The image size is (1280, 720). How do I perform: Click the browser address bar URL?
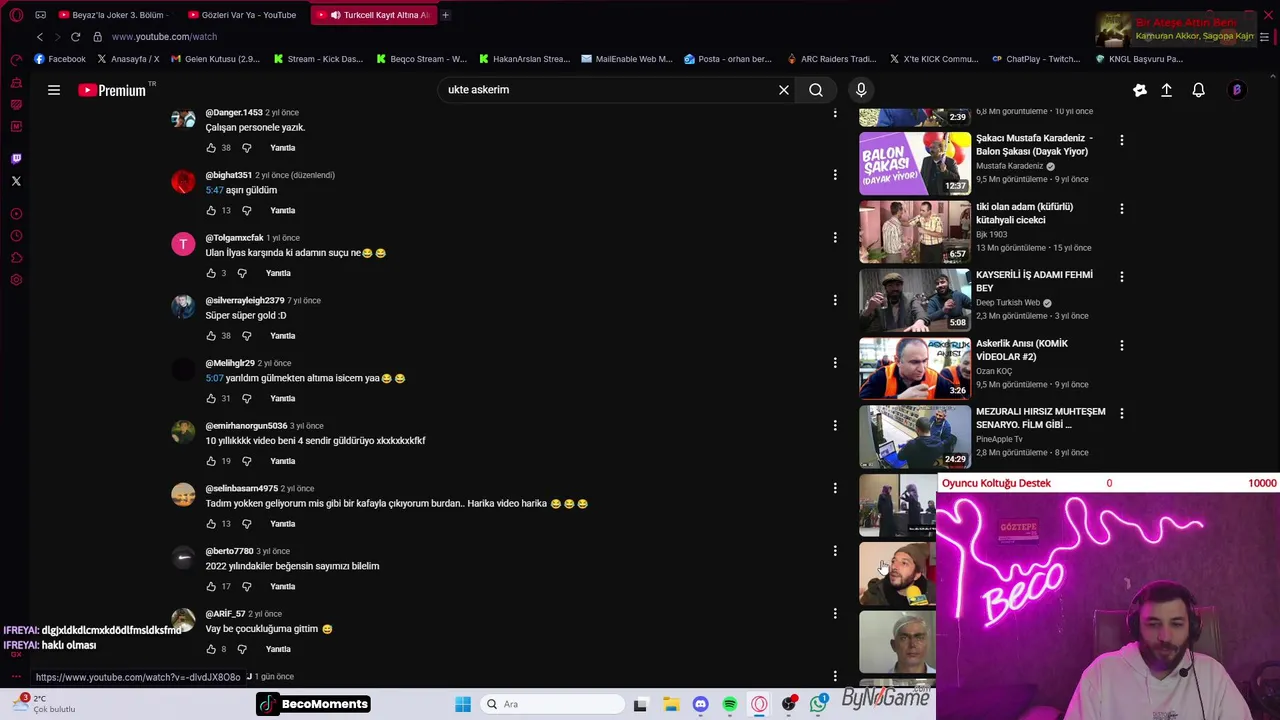[164, 37]
